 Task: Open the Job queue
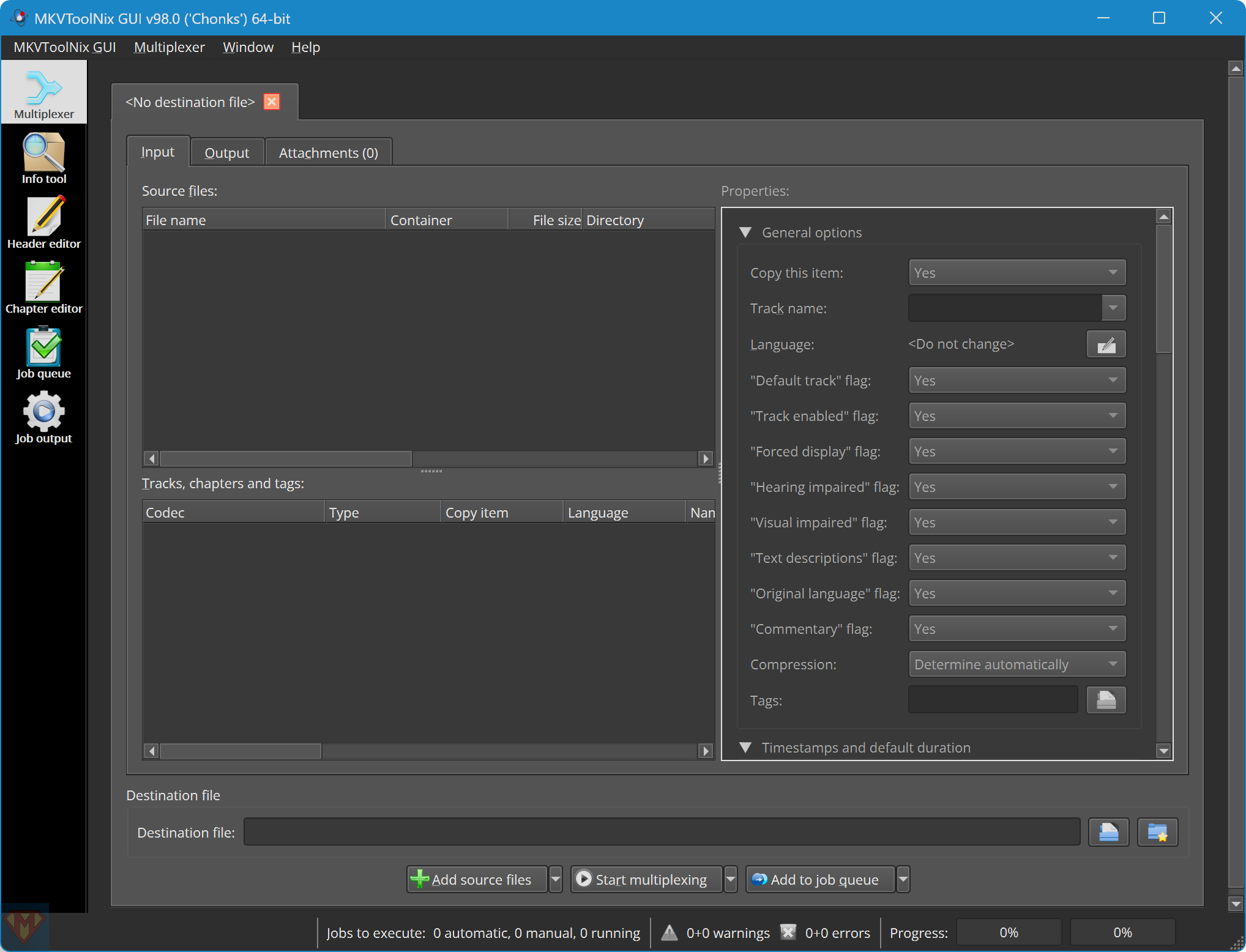click(43, 352)
